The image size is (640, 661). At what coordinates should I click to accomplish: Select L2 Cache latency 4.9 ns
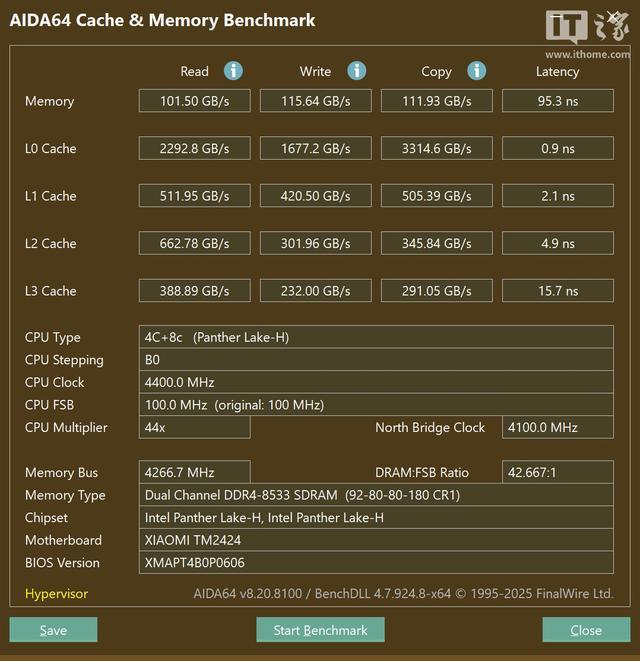pyautogui.click(x=558, y=243)
